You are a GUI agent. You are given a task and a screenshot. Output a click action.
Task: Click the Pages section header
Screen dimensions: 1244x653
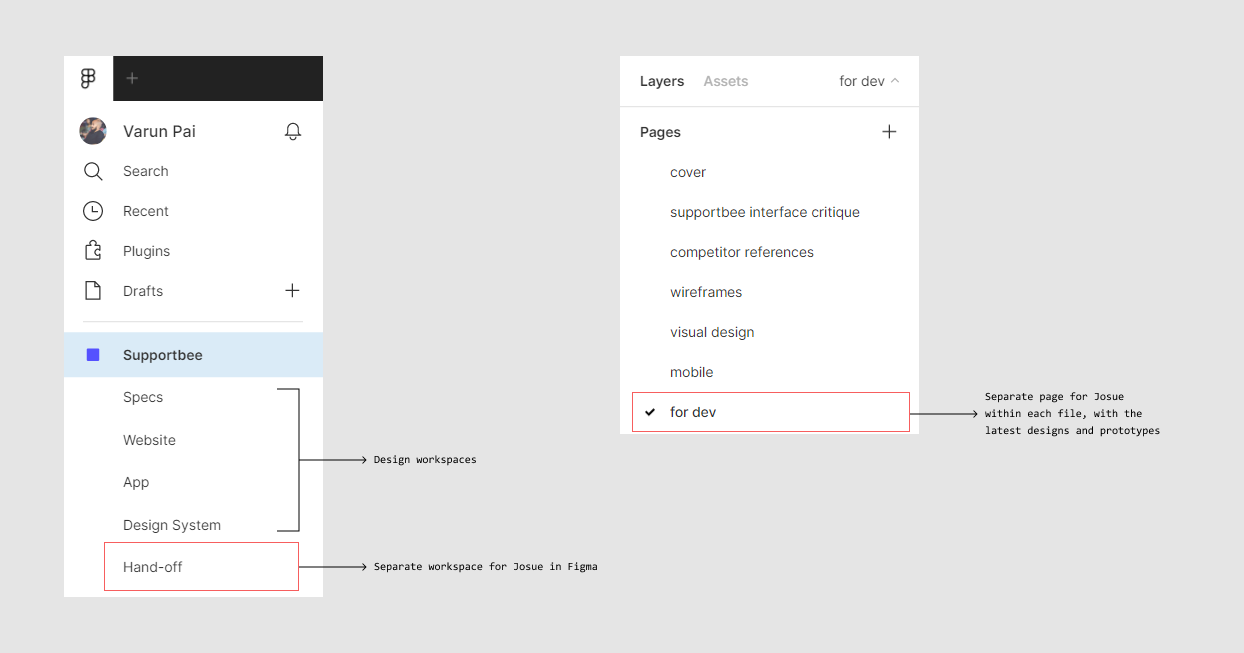[x=660, y=132]
